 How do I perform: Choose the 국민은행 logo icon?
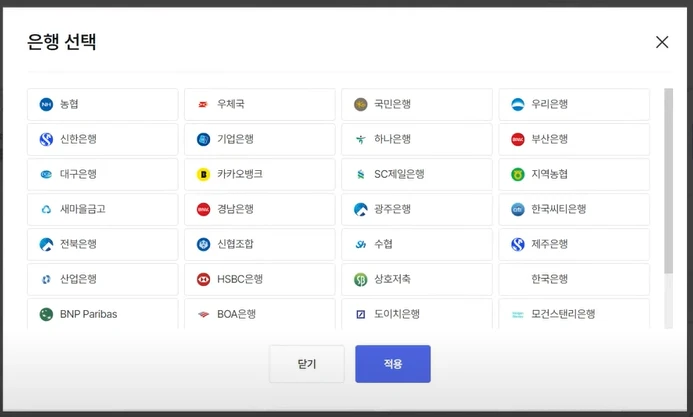click(x=361, y=104)
